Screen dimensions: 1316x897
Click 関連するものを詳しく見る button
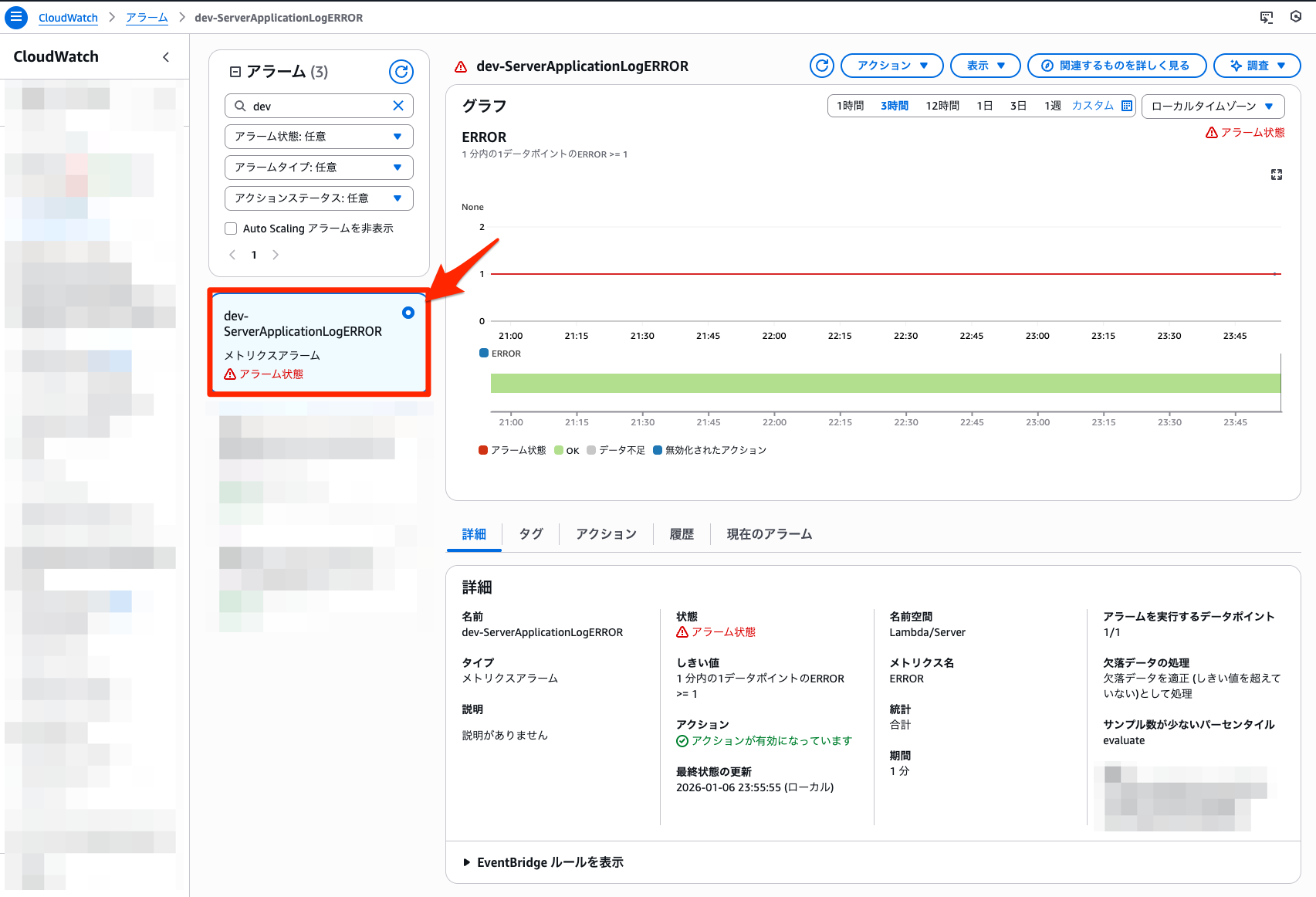[1117, 66]
